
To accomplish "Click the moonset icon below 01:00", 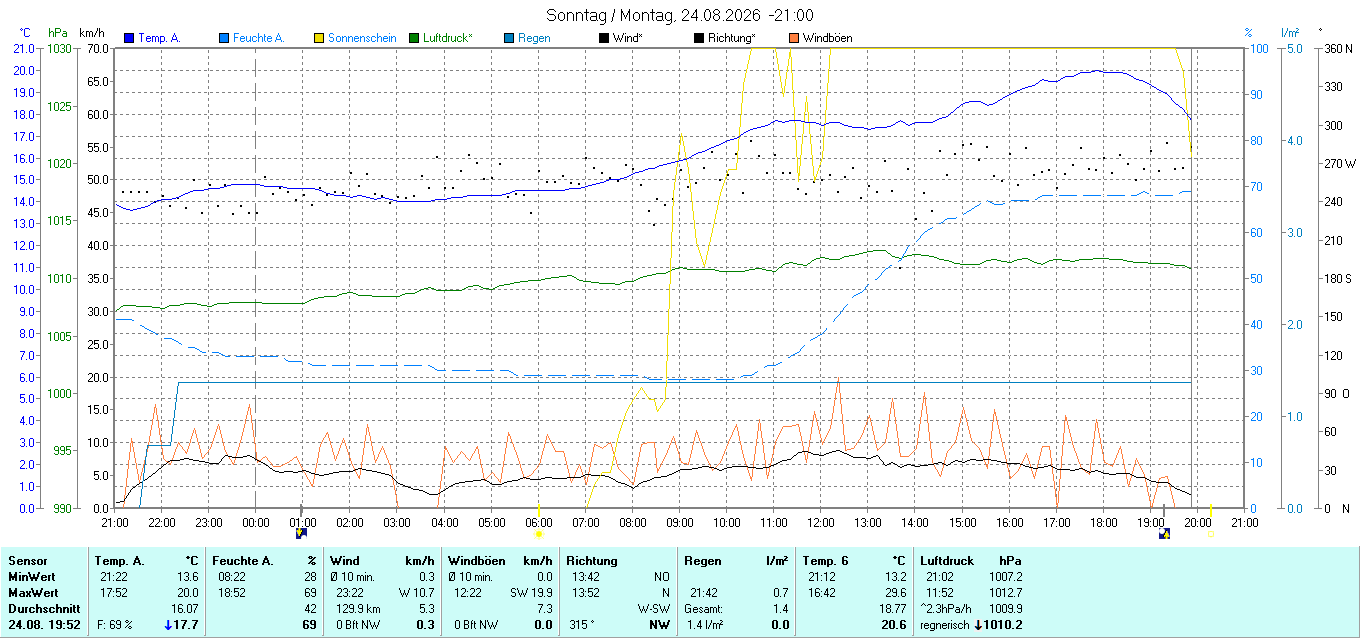I will [x=302, y=533].
